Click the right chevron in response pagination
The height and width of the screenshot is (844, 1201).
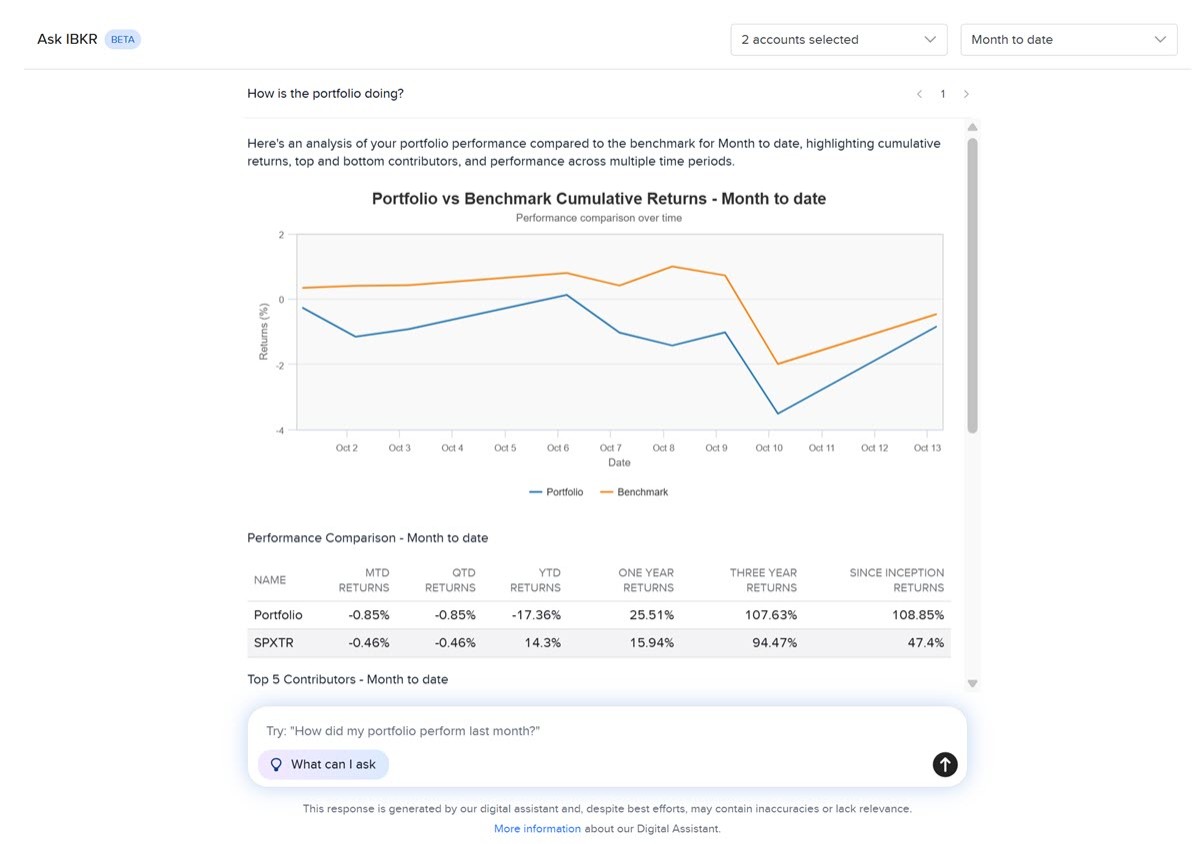click(x=966, y=93)
